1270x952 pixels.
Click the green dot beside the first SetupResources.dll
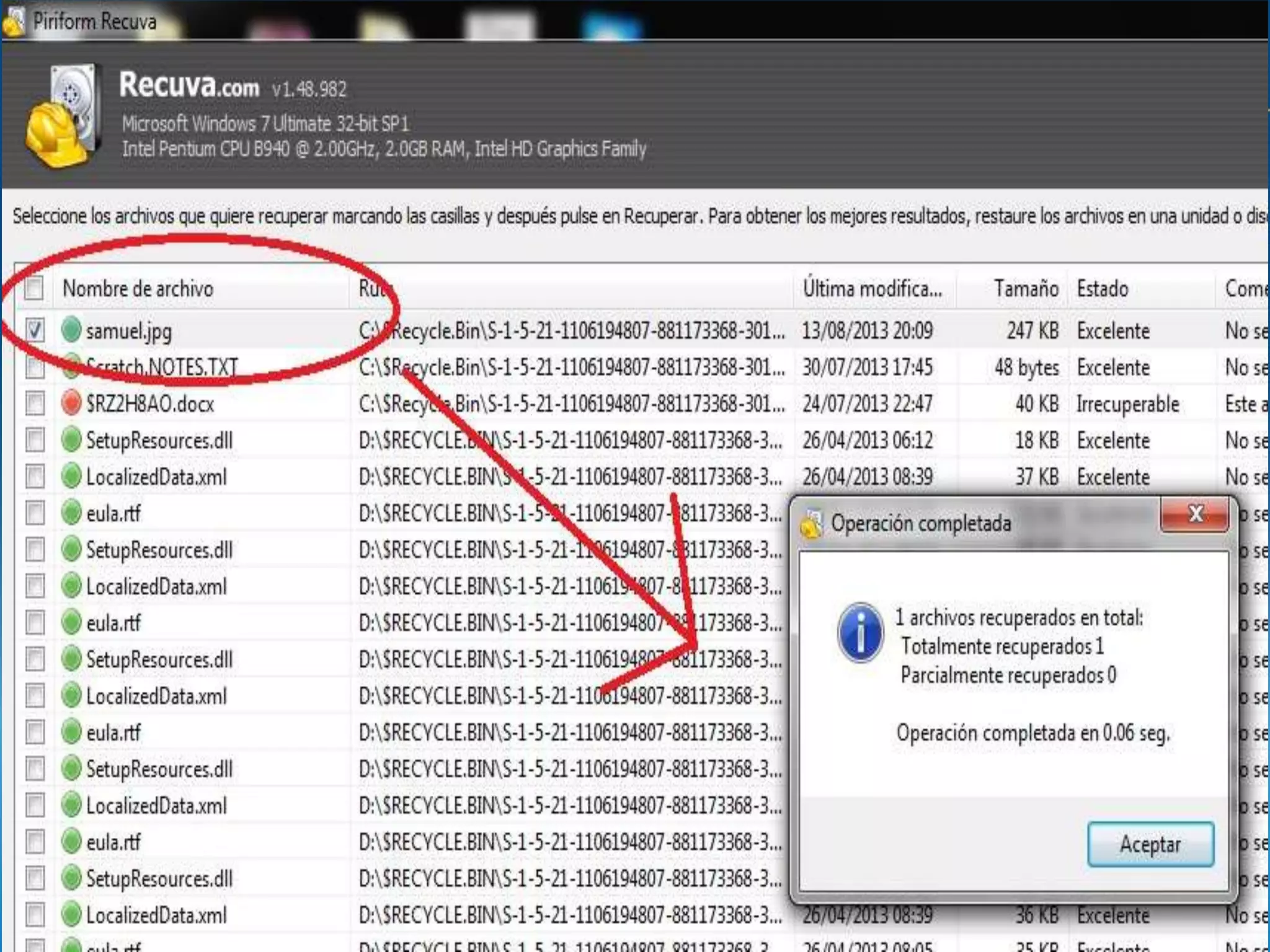click(x=72, y=440)
